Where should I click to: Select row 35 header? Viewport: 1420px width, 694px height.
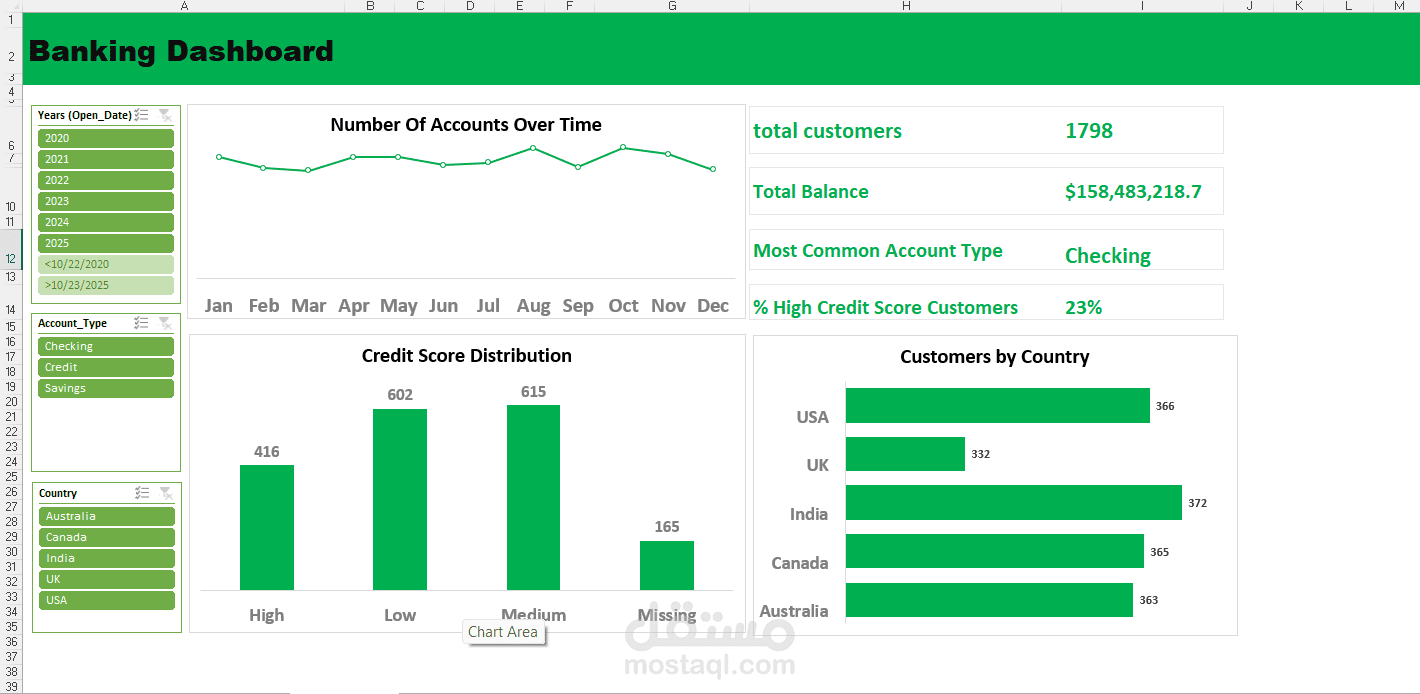(x=10, y=626)
